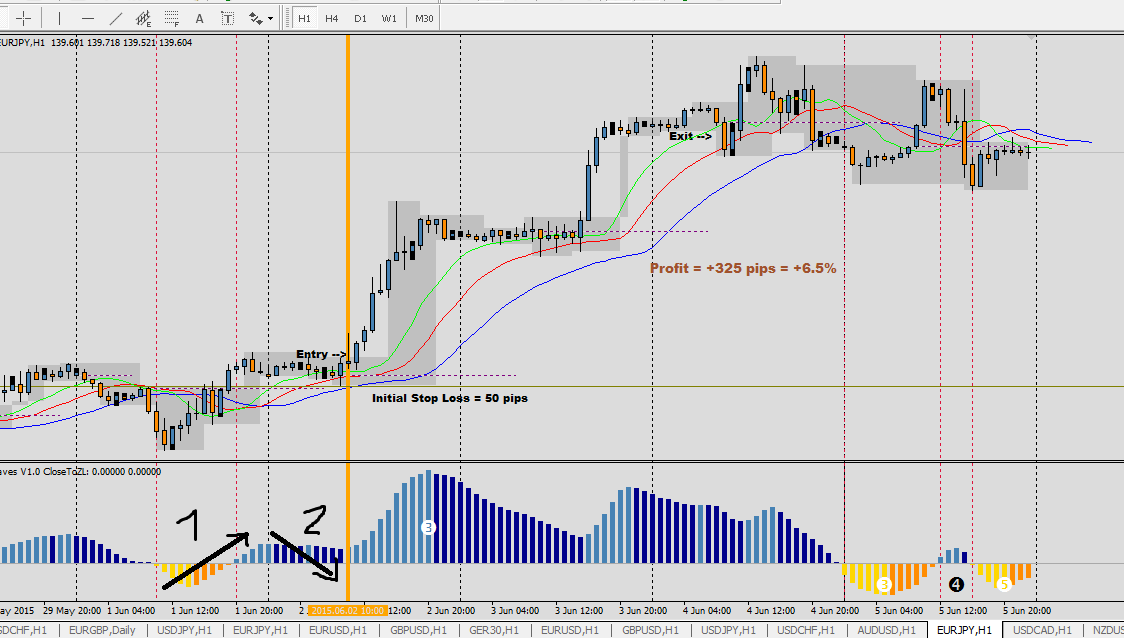1124x638 pixels.
Task: Click the '4 Jun 20:00' time axis label
Action: click(x=835, y=611)
